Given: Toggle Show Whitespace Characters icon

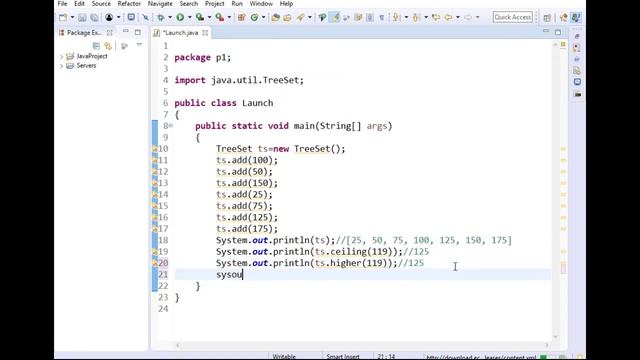Looking at the screenshot, I should click(x=382, y=18).
